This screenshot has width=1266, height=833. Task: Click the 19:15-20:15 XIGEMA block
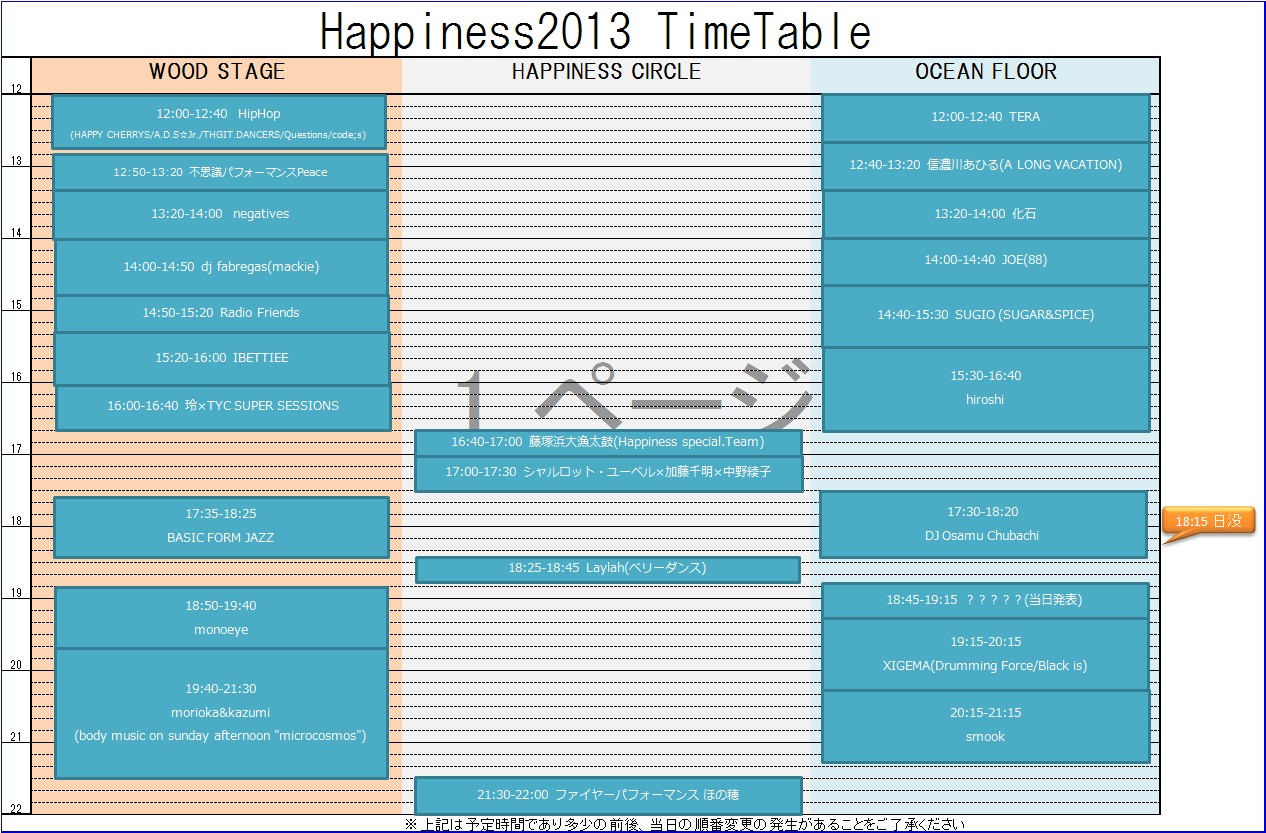[x=984, y=654]
